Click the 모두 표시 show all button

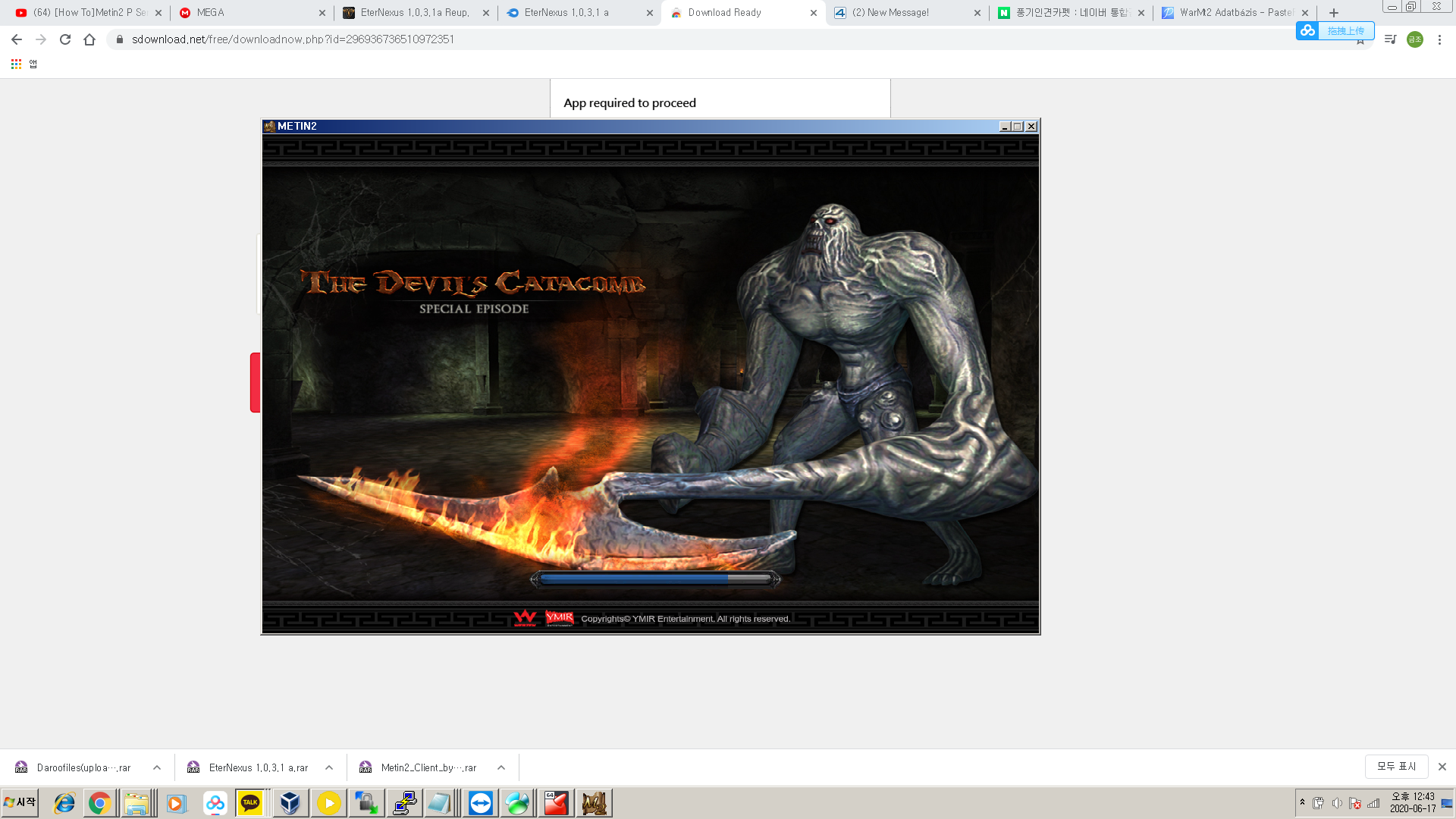tap(1397, 767)
